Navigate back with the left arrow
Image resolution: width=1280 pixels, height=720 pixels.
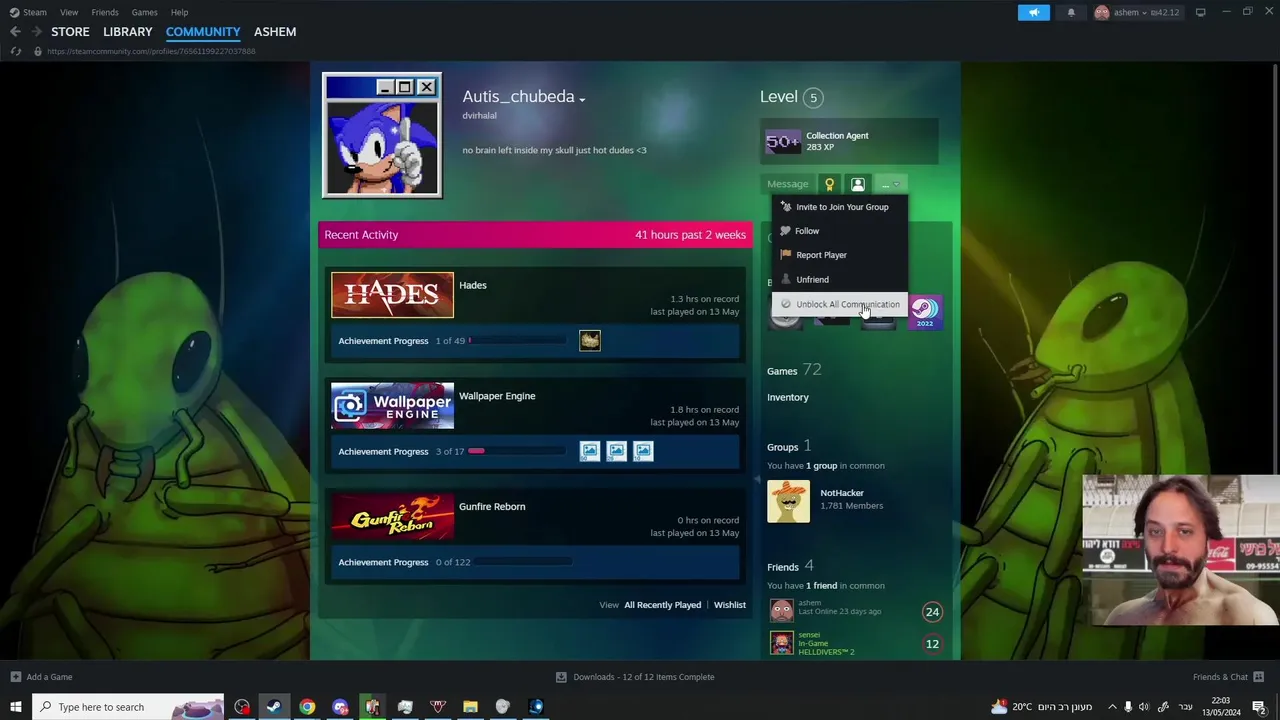(x=15, y=32)
